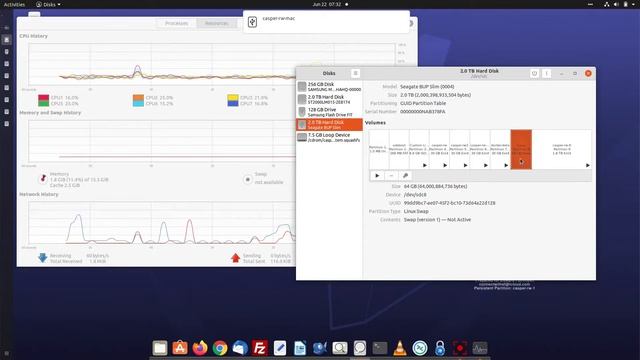Select the 2.0 TB Seagate BUP Slim disk
640x360 pixels.
[x=329, y=124]
